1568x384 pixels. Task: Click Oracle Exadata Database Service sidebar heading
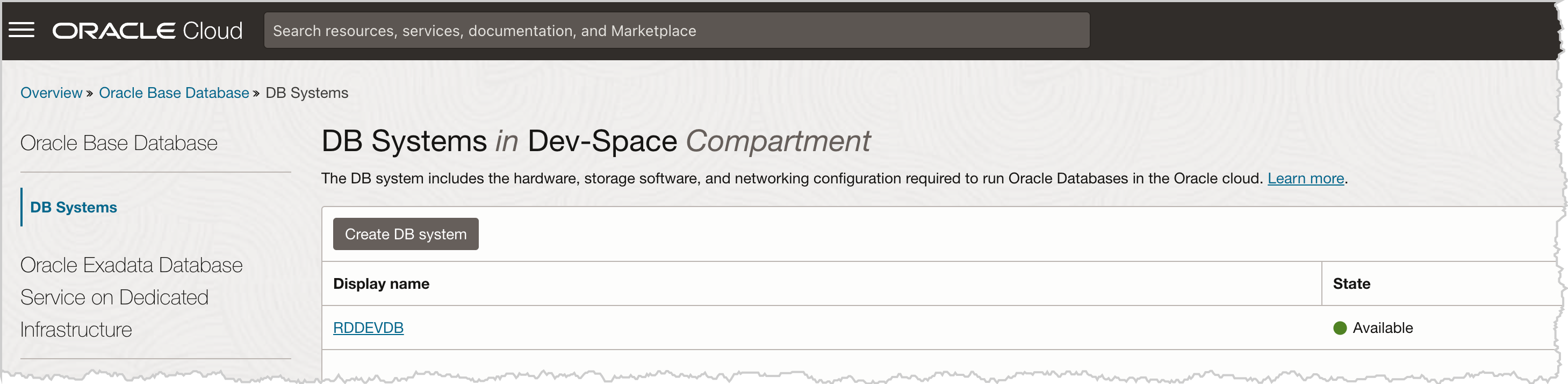click(x=132, y=297)
